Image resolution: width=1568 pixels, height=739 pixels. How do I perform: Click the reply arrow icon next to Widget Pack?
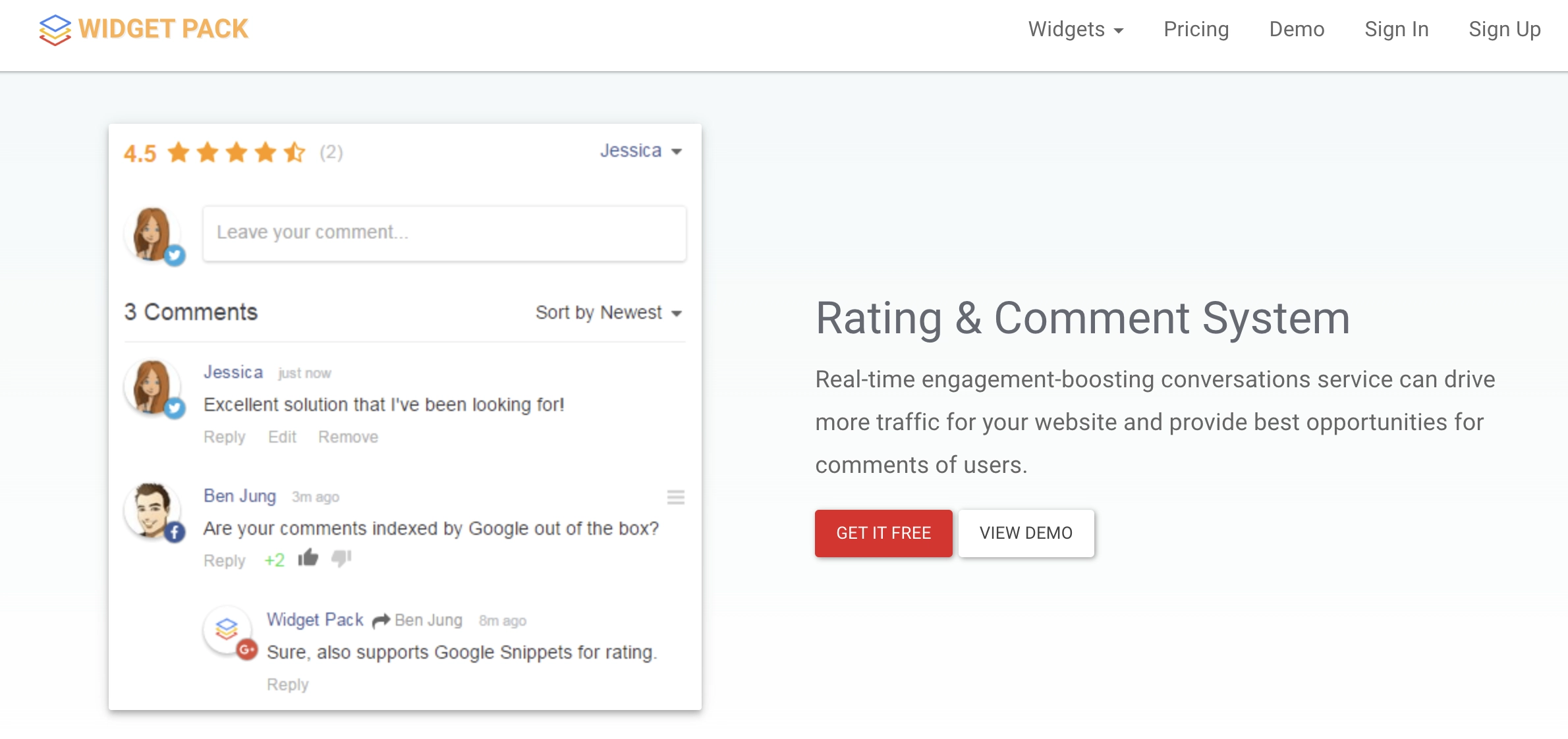(x=381, y=620)
